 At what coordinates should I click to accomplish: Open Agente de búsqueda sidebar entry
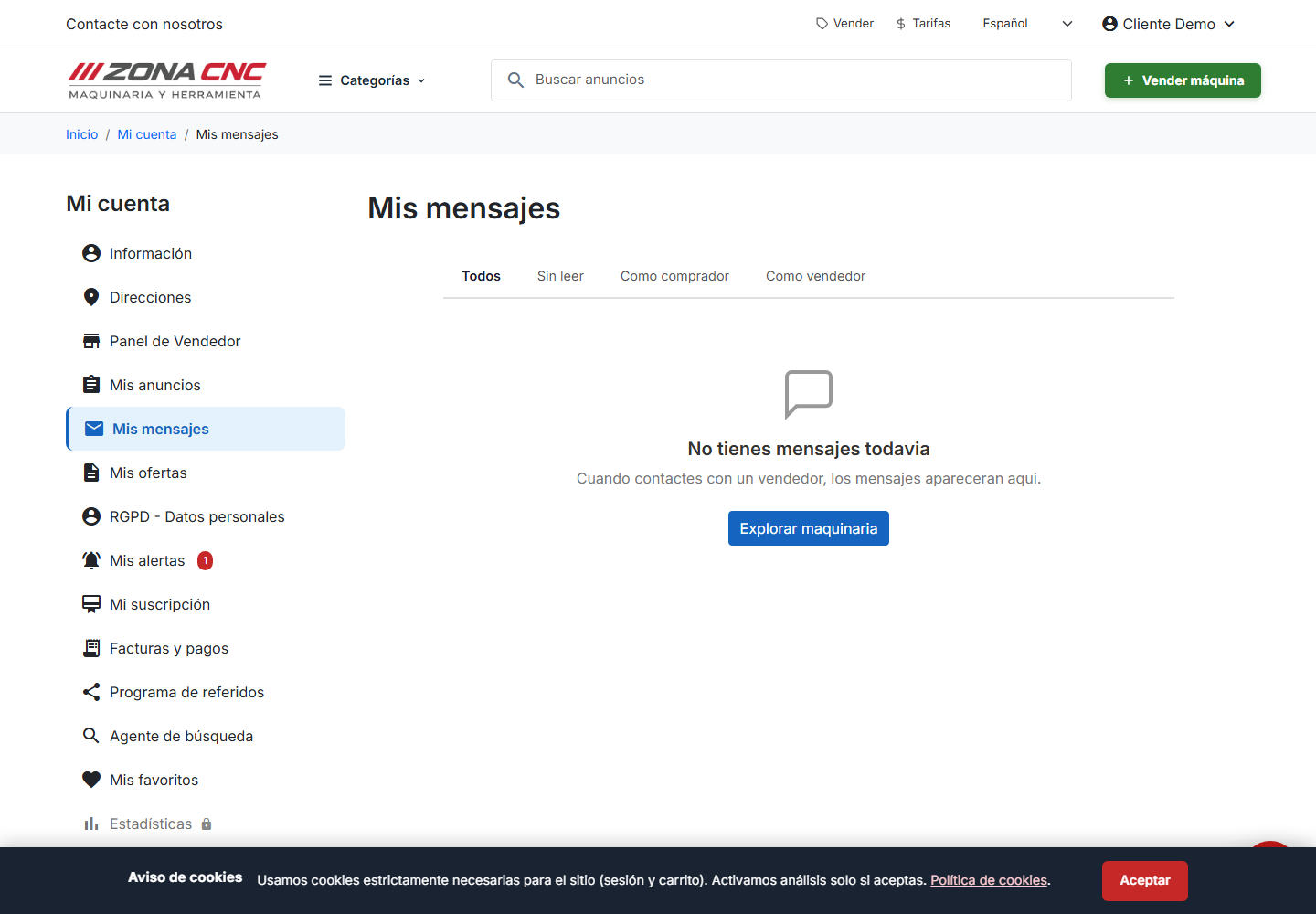[206, 736]
